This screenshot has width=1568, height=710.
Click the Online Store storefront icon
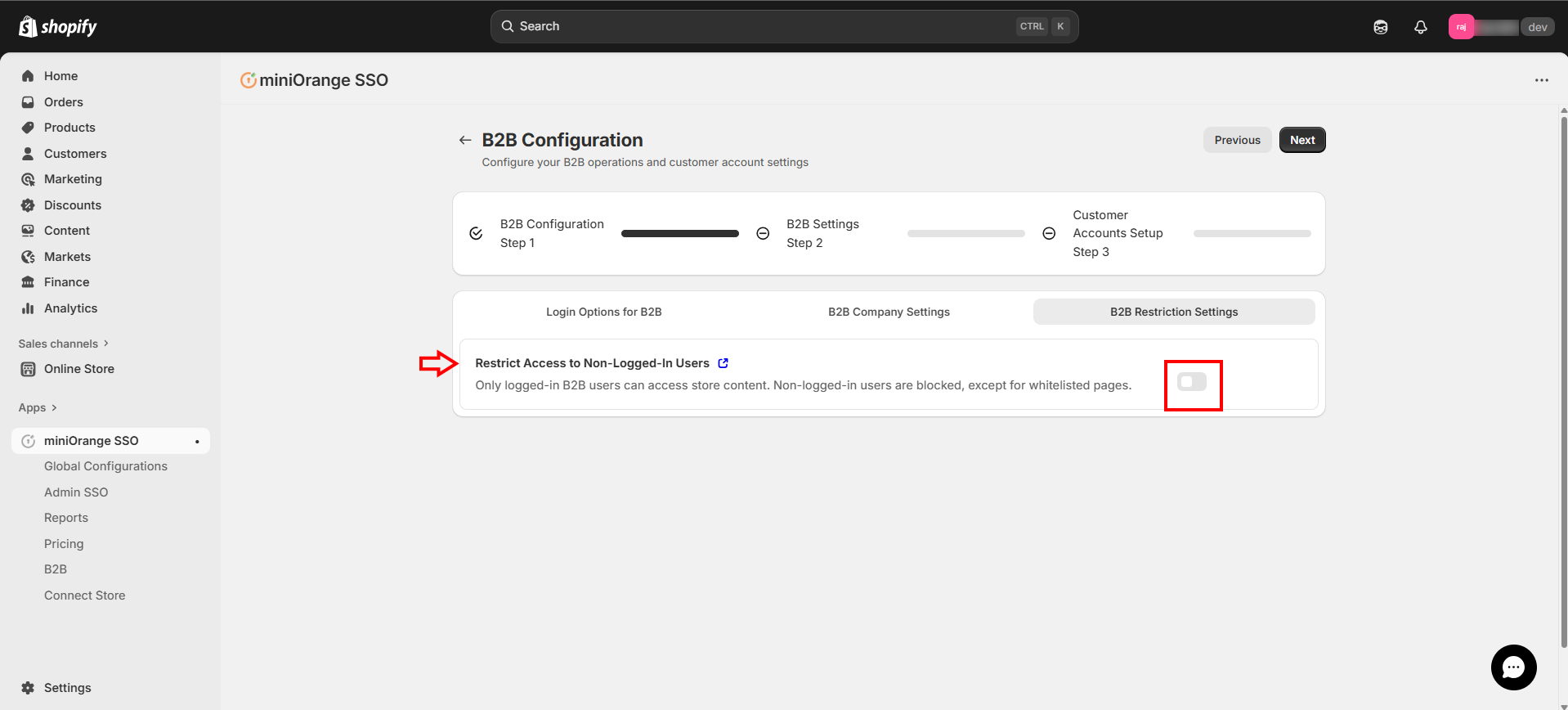point(28,369)
